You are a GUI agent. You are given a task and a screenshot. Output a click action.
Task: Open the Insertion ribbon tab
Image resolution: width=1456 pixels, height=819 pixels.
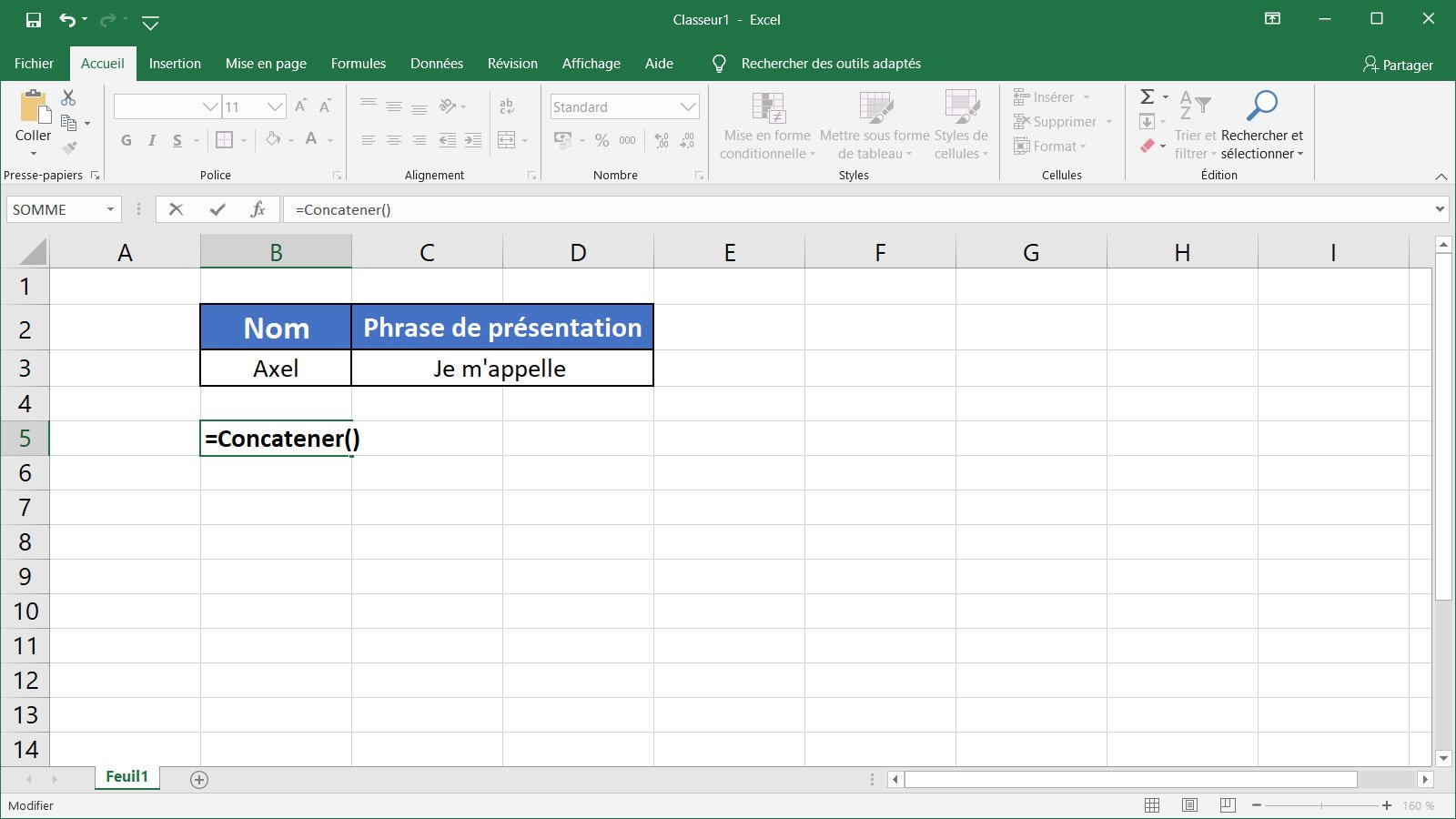175,63
